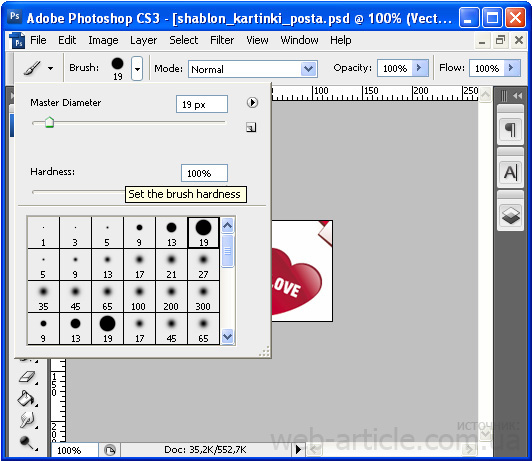Restore down the document window
This screenshot has height=461, width=532.
tap(500, 40)
